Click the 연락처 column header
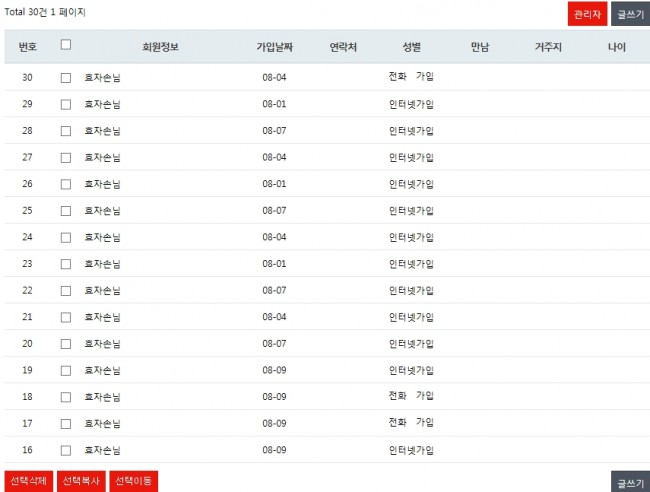Screen dimensions: 650x492 (x=343, y=47)
